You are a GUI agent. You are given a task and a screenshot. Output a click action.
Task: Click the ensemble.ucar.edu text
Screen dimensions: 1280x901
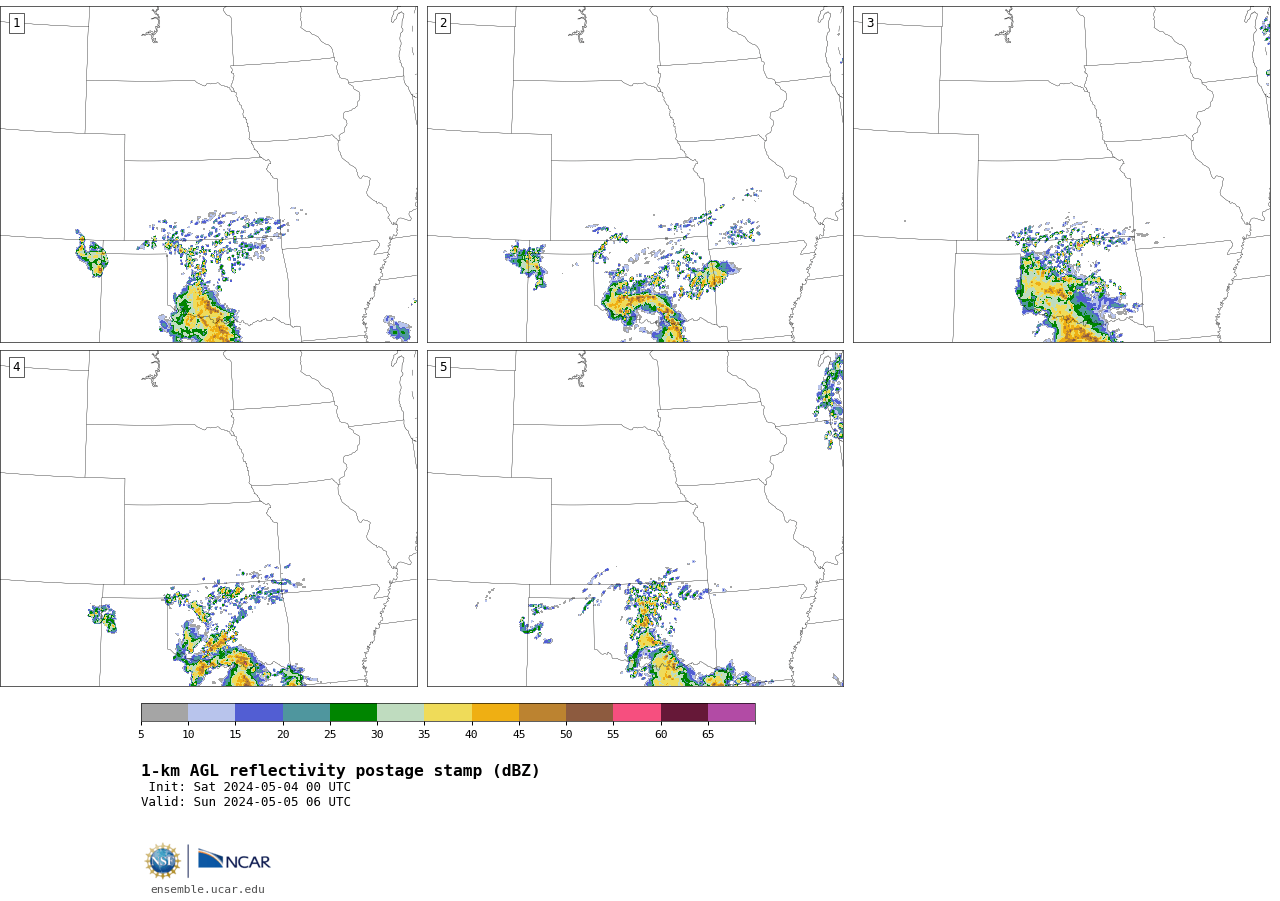(208, 890)
